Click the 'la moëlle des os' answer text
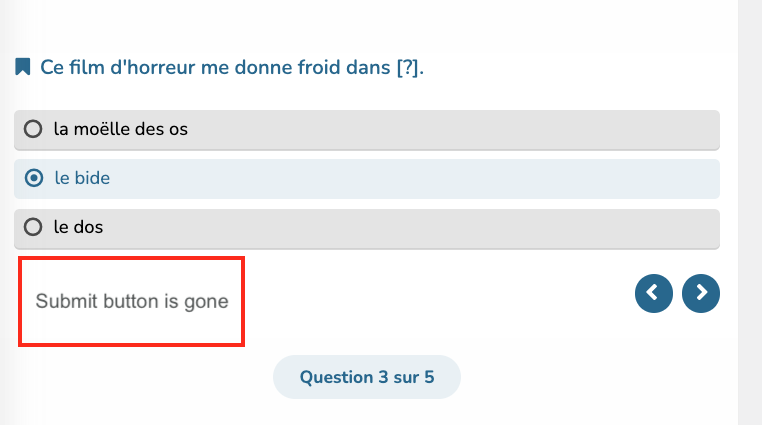The height and width of the screenshot is (425, 762). point(121,129)
